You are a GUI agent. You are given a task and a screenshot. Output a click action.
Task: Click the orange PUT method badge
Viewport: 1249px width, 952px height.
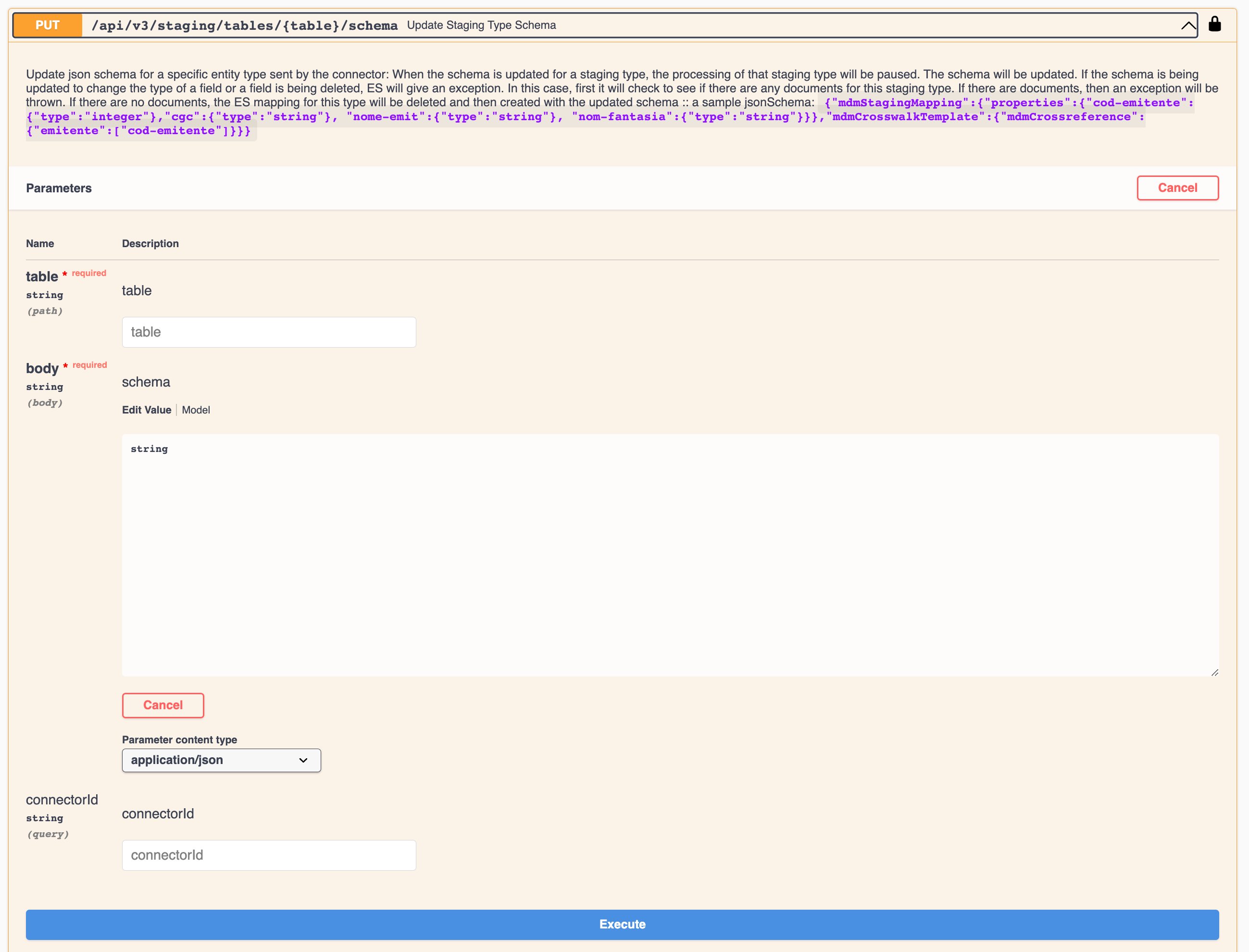pos(48,25)
